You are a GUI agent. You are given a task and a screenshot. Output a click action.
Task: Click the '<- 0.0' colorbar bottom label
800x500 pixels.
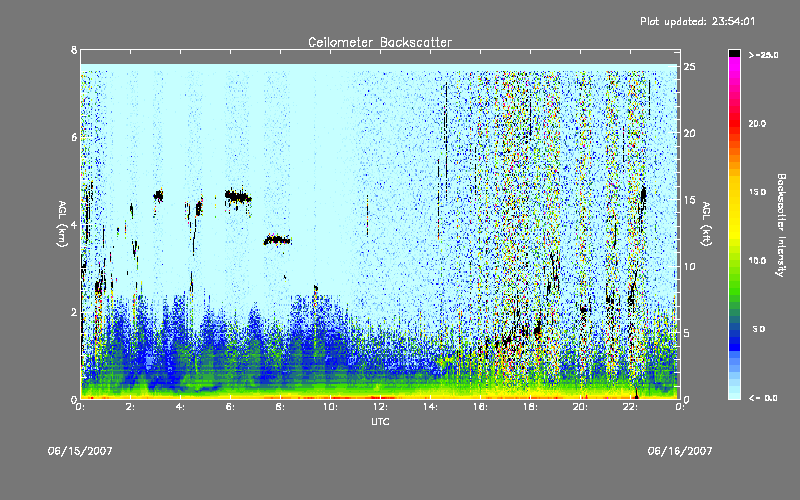pos(763,398)
